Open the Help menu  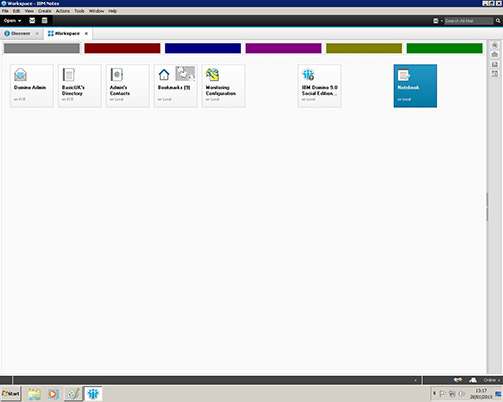pos(112,11)
